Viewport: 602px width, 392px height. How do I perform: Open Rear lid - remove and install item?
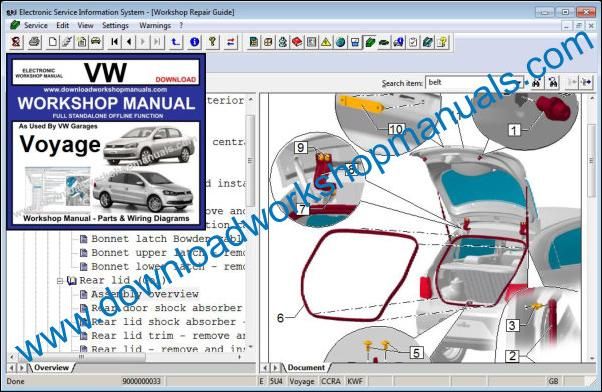click(x=162, y=349)
